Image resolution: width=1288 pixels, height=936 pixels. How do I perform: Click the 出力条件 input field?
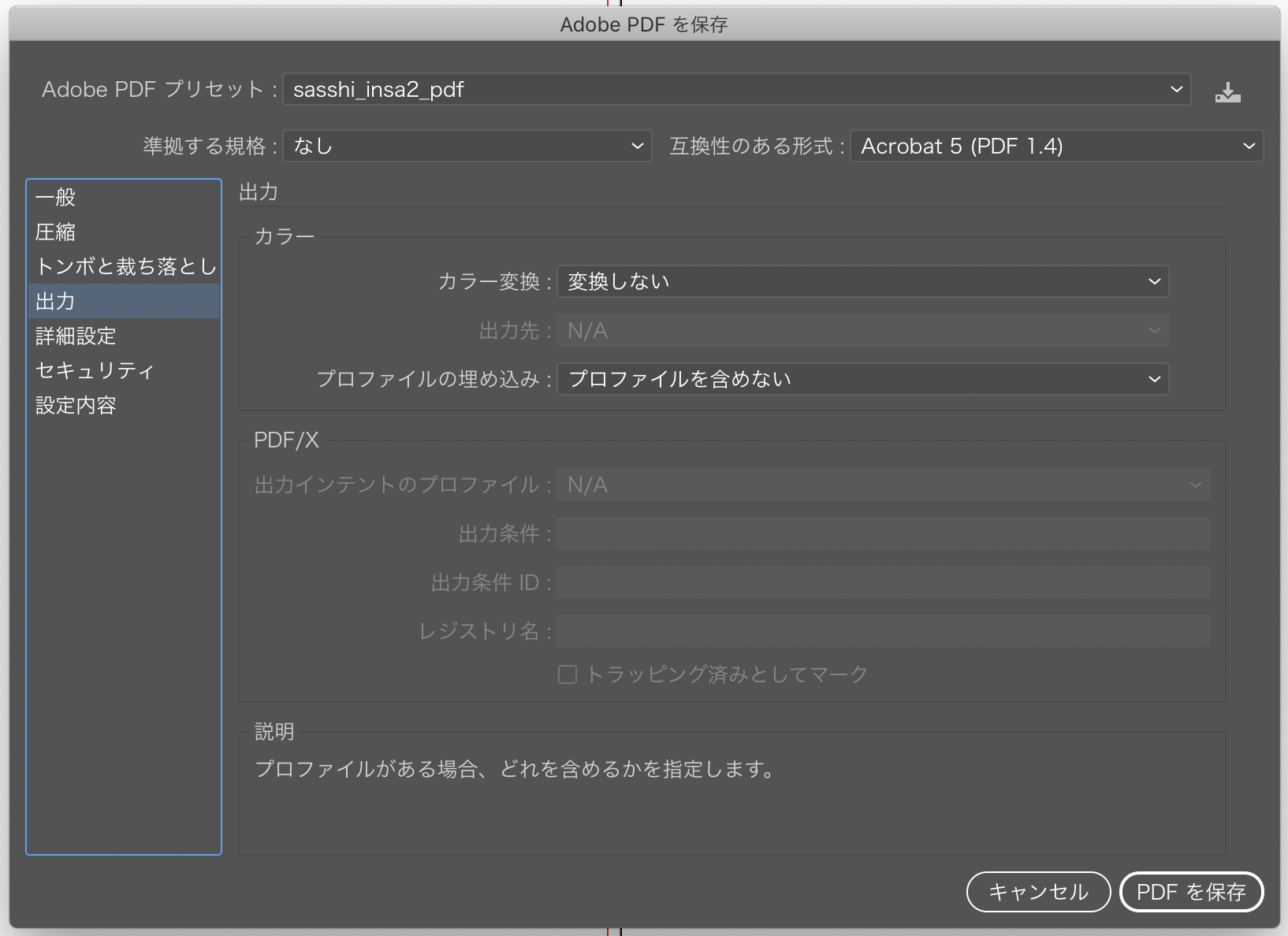click(883, 533)
